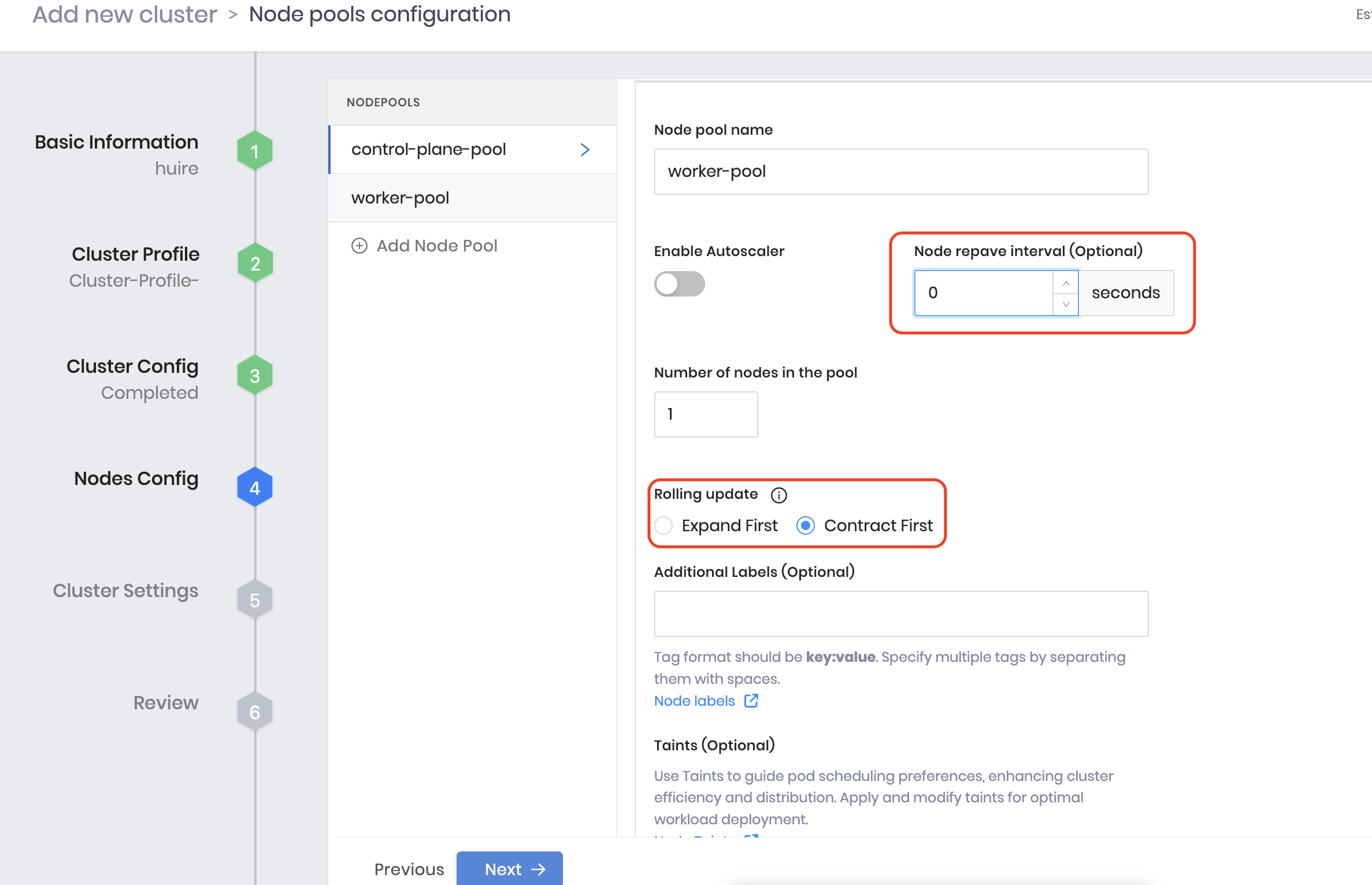Viewport: 1372px width, 885px height.
Task: Expand the control-plane-pool chevron
Action: (x=585, y=149)
